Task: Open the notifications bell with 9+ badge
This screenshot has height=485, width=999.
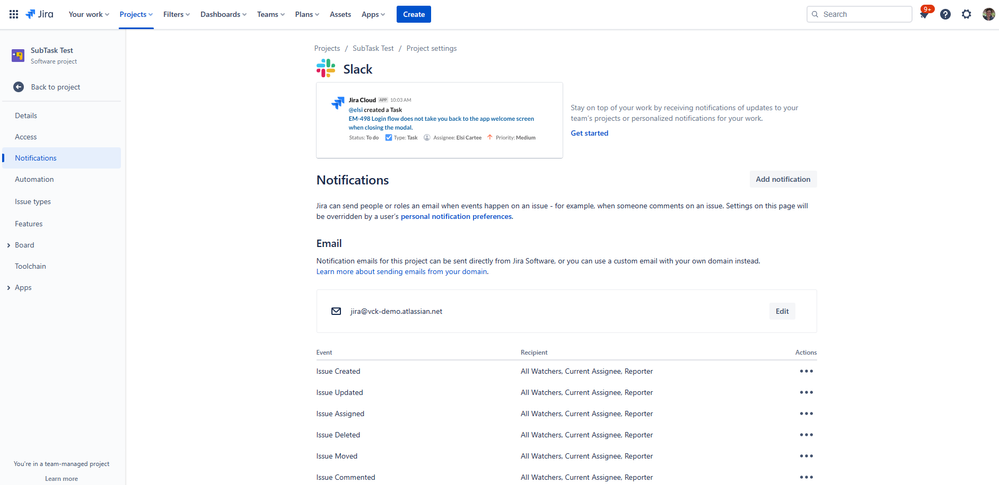Action: [924, 14]
